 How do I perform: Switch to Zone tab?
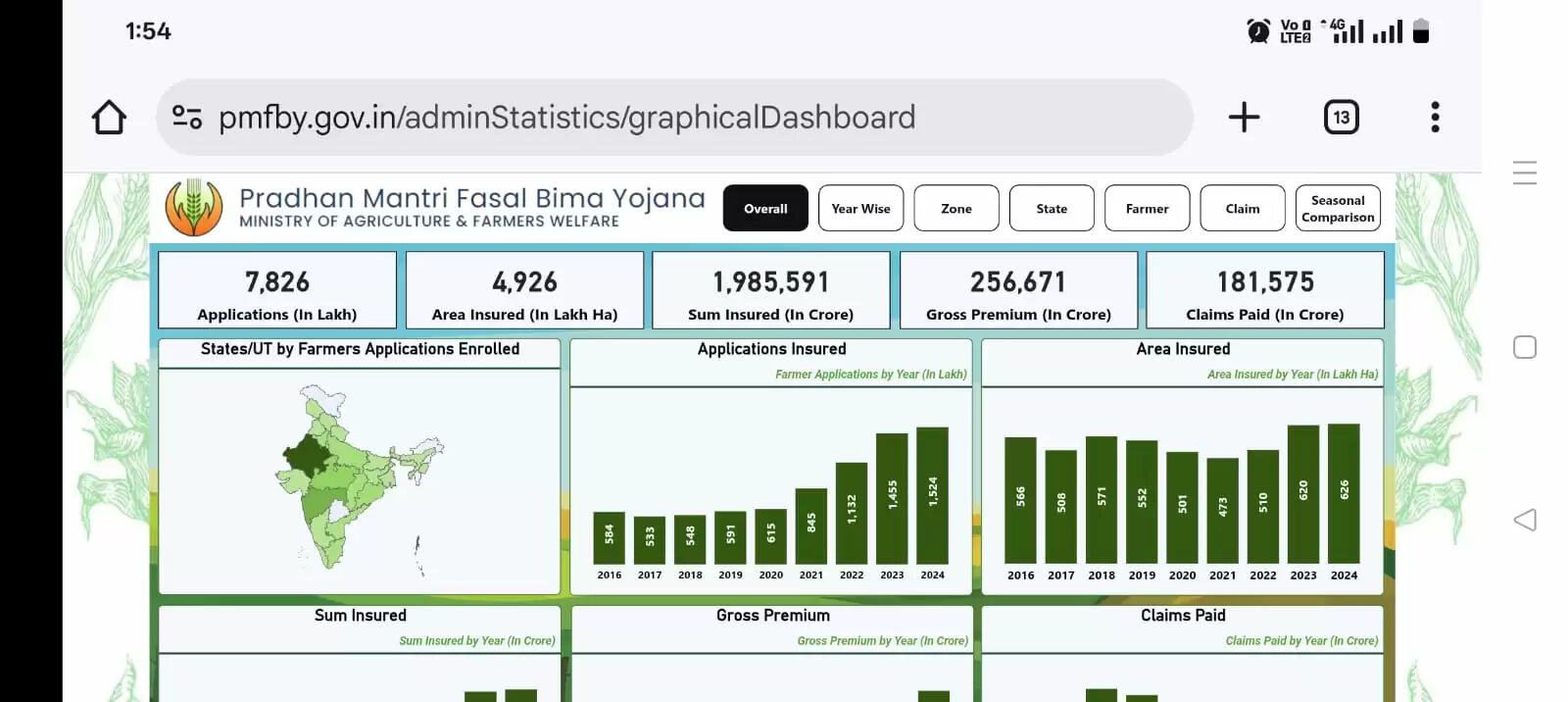[956, 208]
